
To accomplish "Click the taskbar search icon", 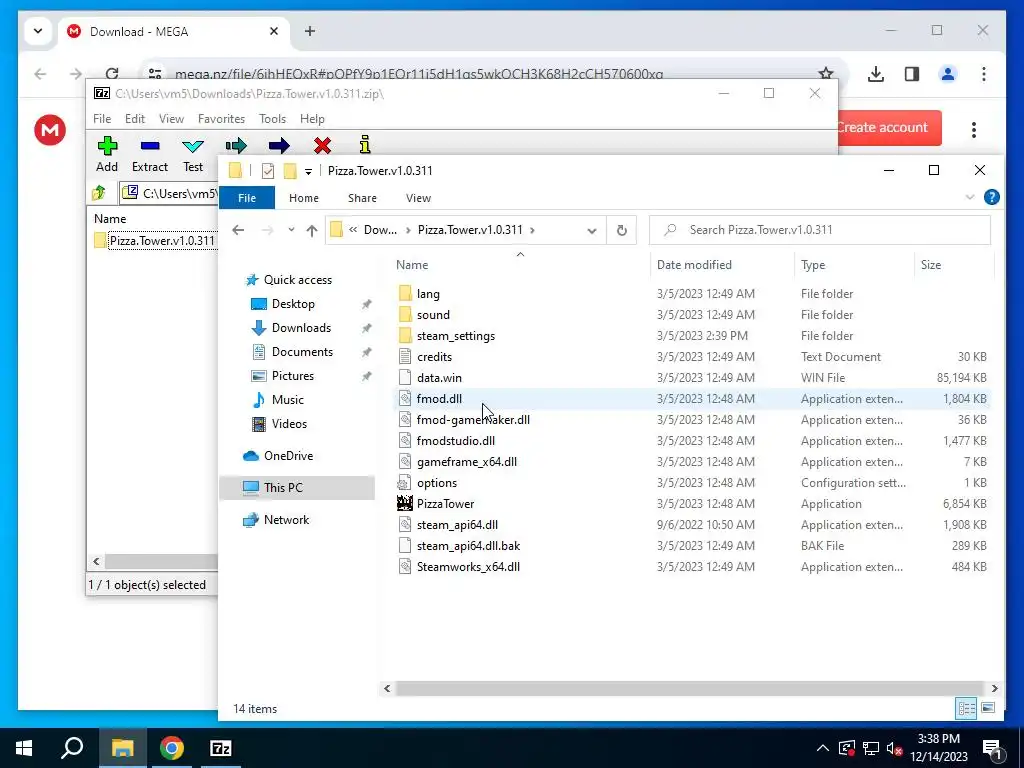I will [72, 748].
